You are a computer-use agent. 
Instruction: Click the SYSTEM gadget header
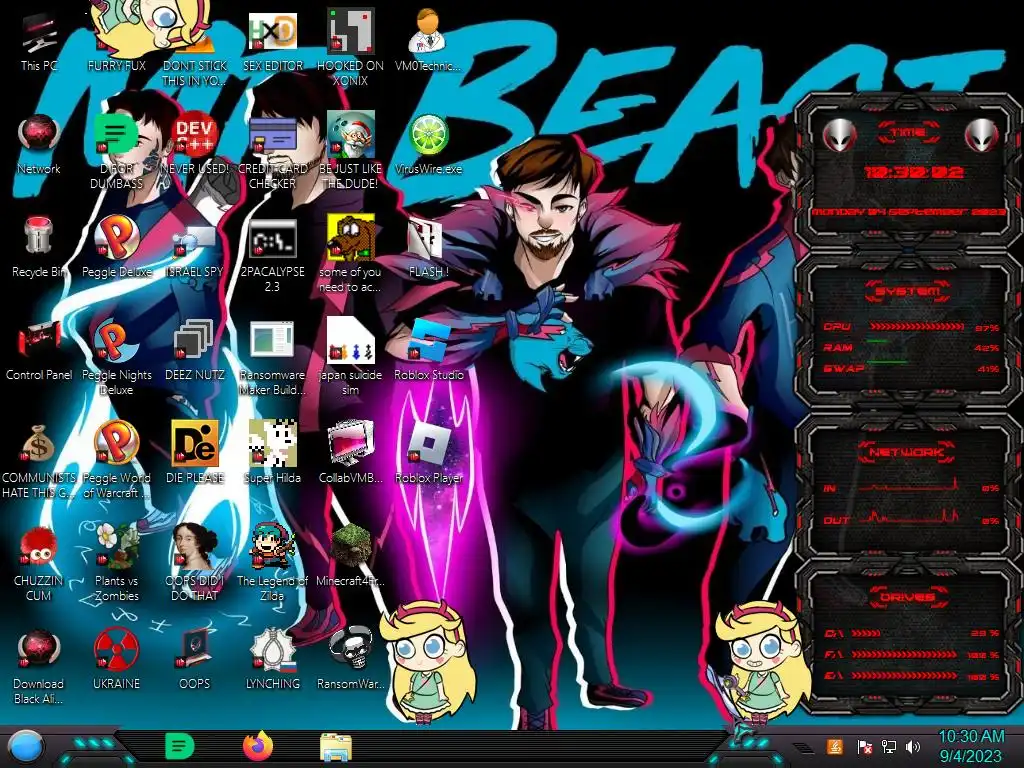[x=908, y=291]
